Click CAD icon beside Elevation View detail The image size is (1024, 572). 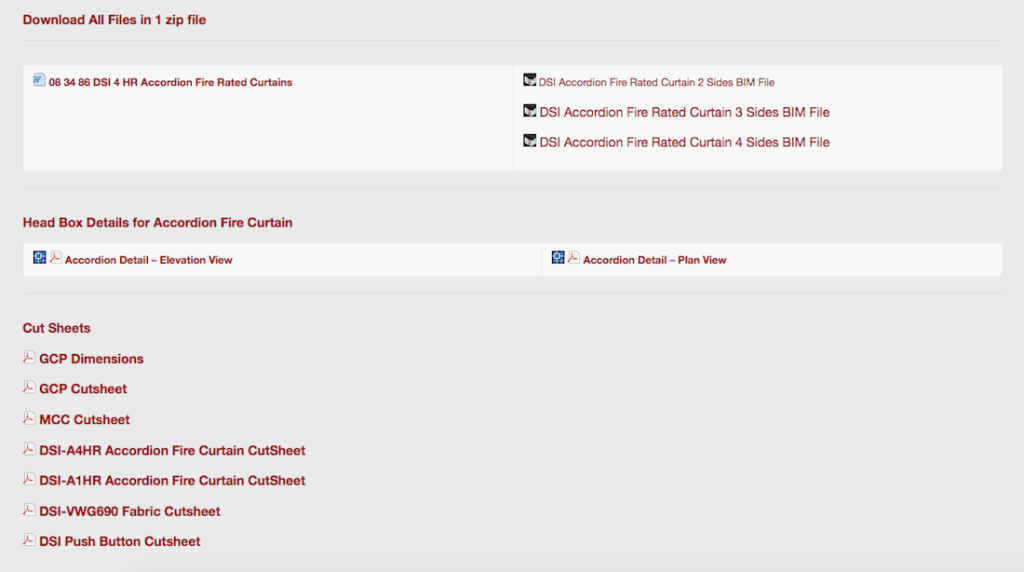(40, 258)
